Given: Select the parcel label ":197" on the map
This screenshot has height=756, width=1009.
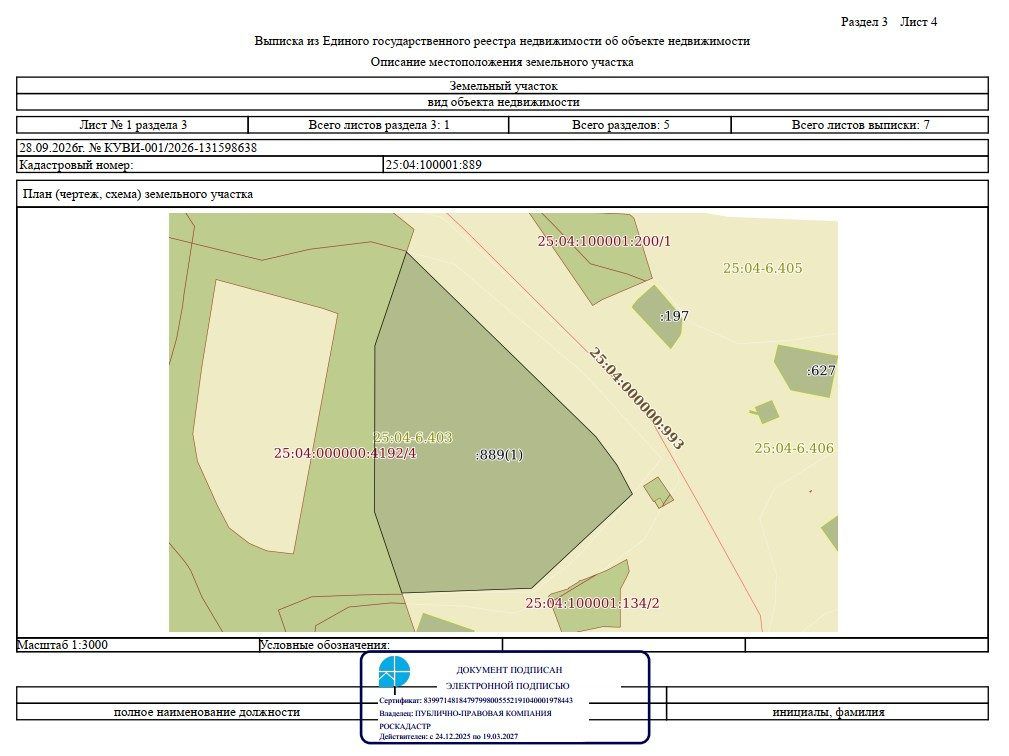Looking at the screenshot, I should 674,316.
